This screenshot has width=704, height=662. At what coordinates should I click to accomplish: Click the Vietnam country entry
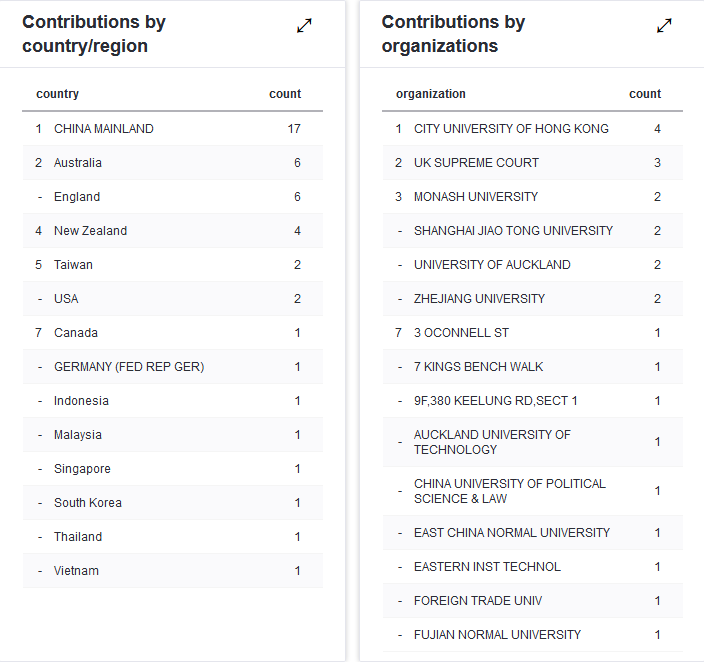tap(76, 571)
